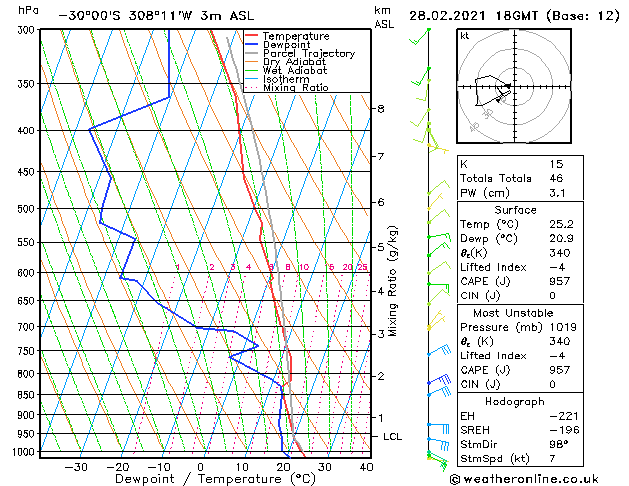The image size is (629, 486).
Task: Click the kt label in hodograph
Action: click(x=465, y=36)
